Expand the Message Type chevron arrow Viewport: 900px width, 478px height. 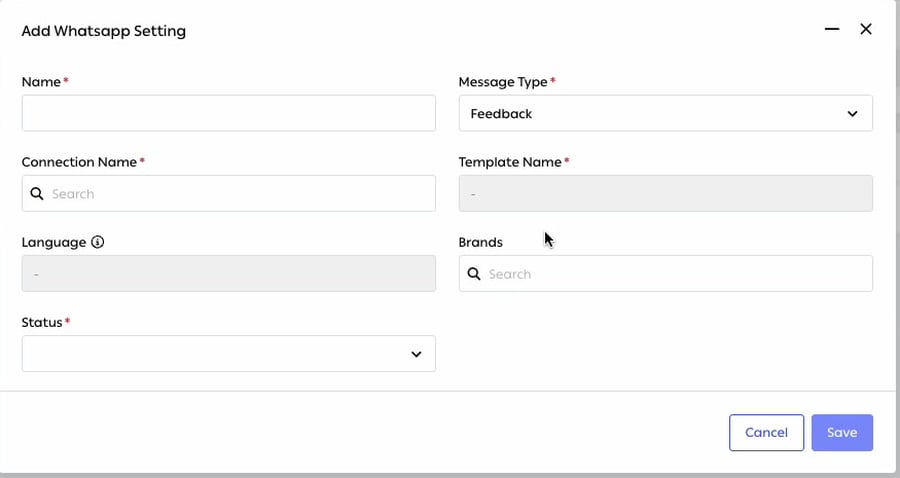point(852,114)
